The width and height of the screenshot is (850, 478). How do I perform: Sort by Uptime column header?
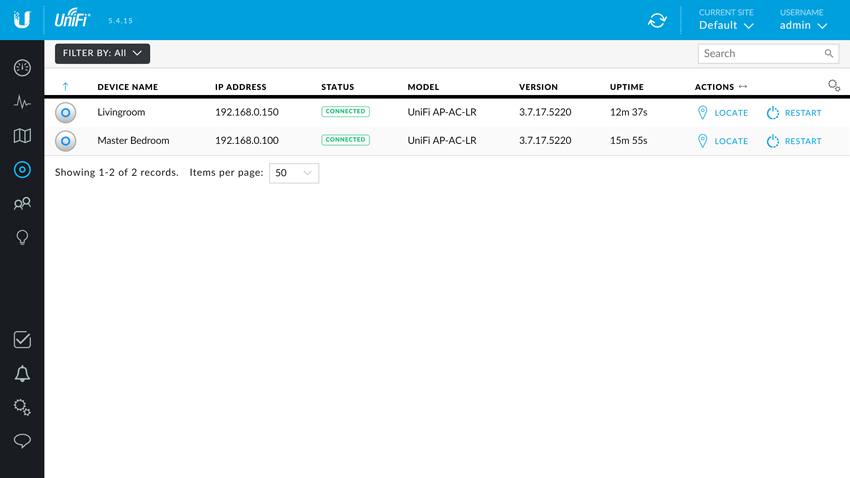click(626, 87)
